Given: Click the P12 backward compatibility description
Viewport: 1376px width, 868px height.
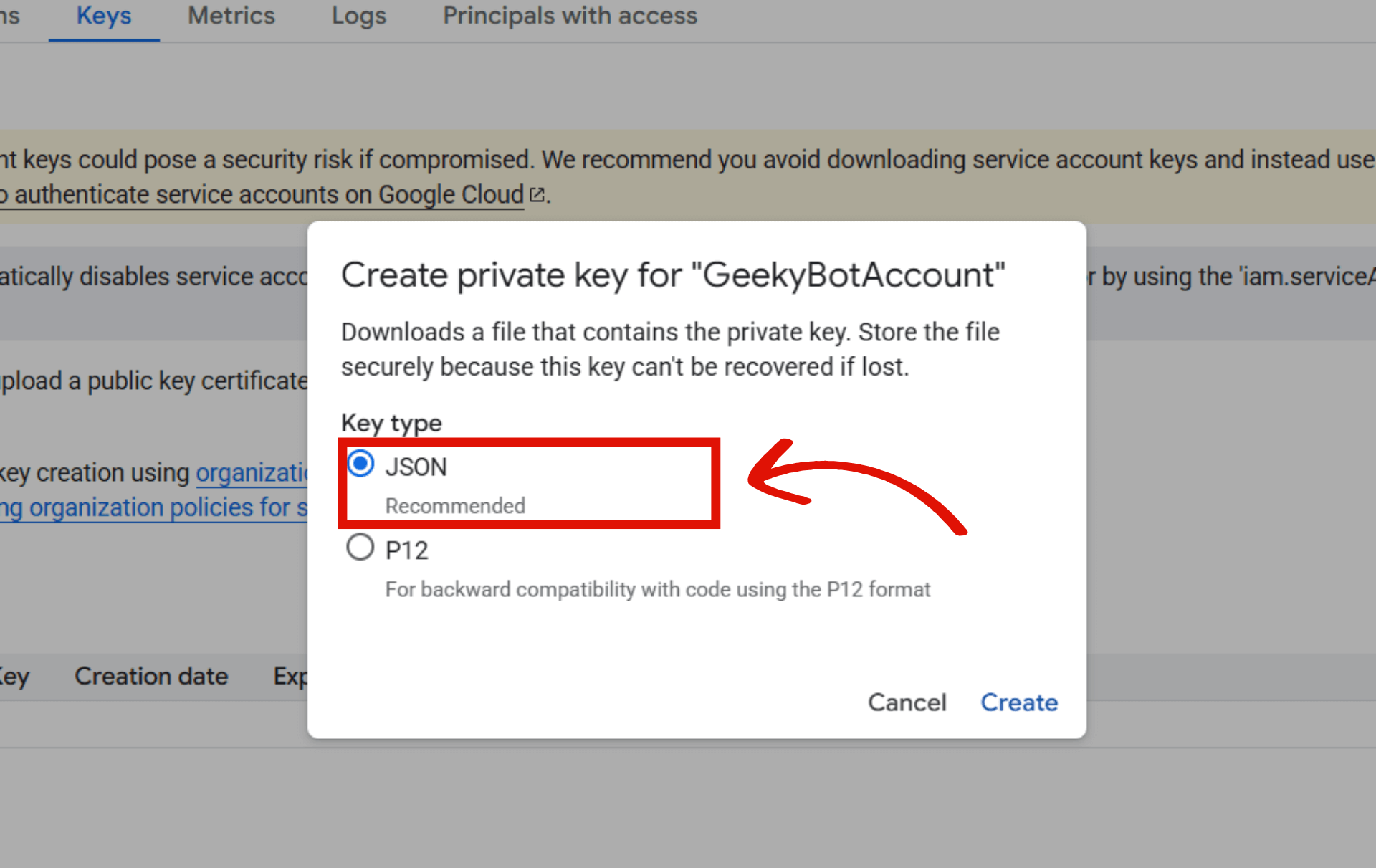Looking at the screenshot, I should point(658,589).
